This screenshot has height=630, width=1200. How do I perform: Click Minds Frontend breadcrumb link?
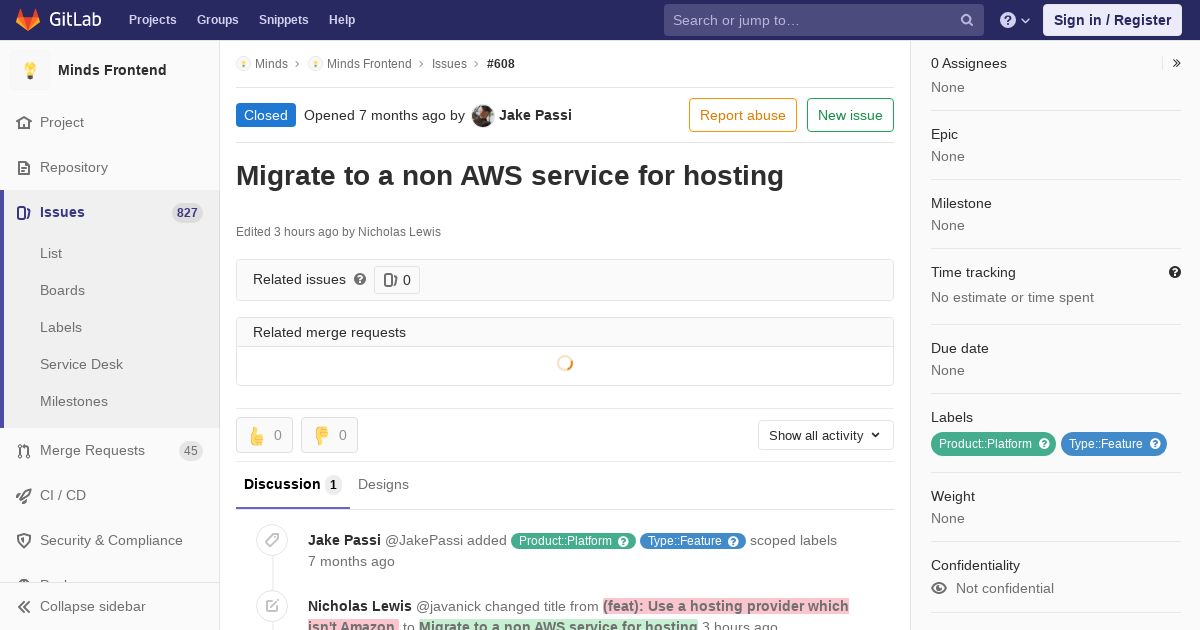pyautogui.click(x=369, y=64)
